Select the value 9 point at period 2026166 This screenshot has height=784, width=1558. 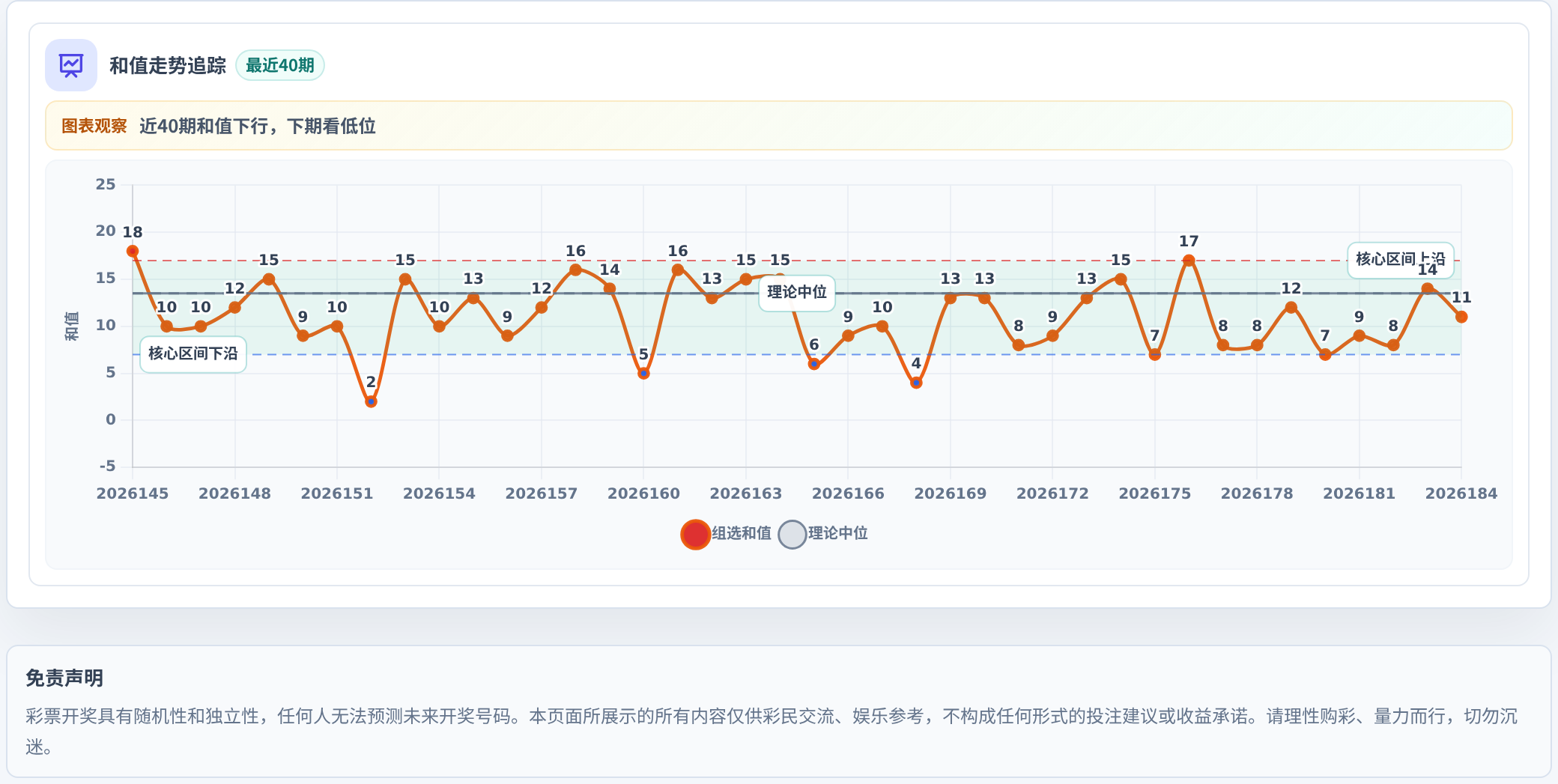point(848,335)
